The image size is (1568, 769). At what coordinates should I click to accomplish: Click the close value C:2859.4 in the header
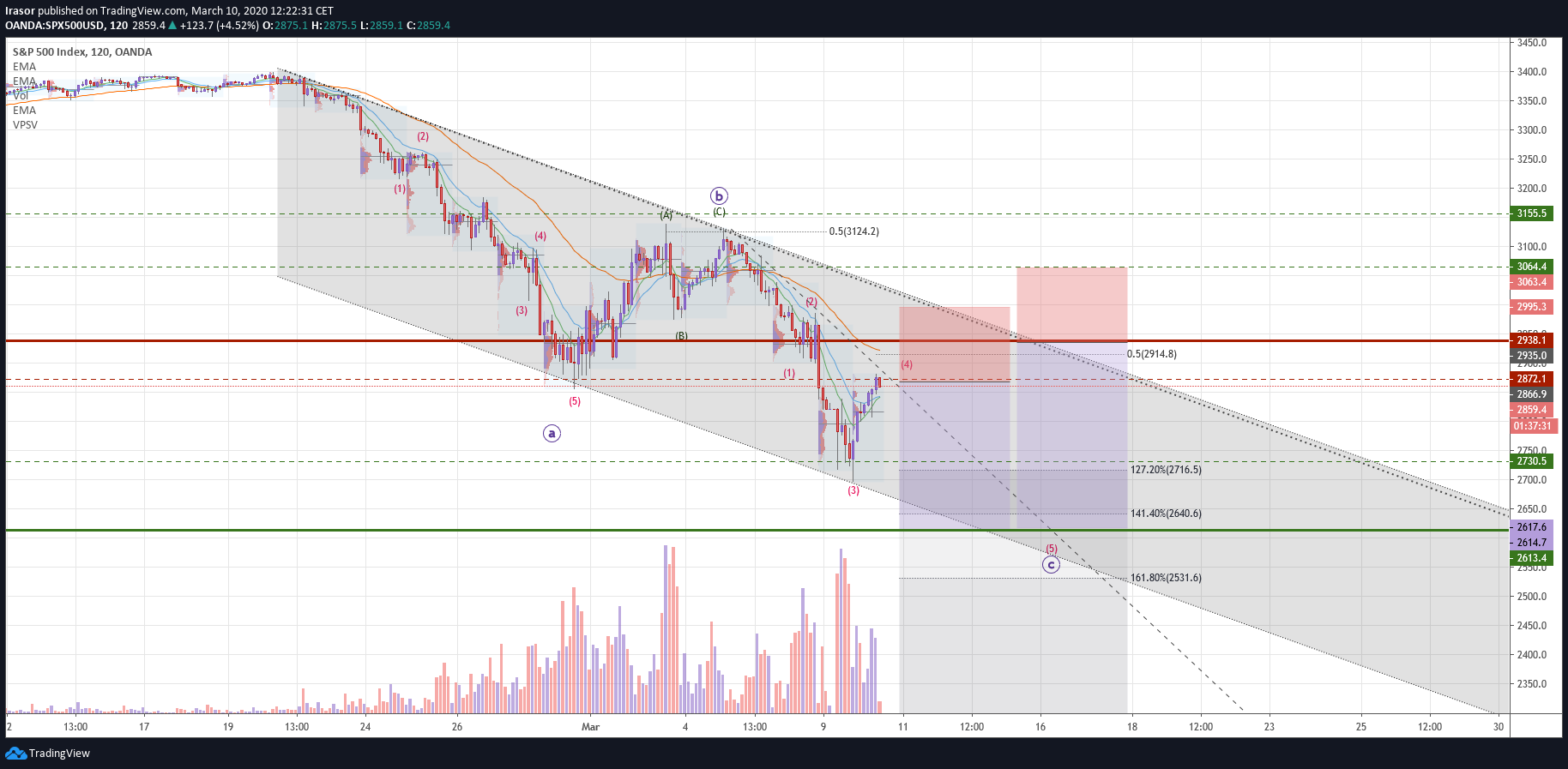428,26
